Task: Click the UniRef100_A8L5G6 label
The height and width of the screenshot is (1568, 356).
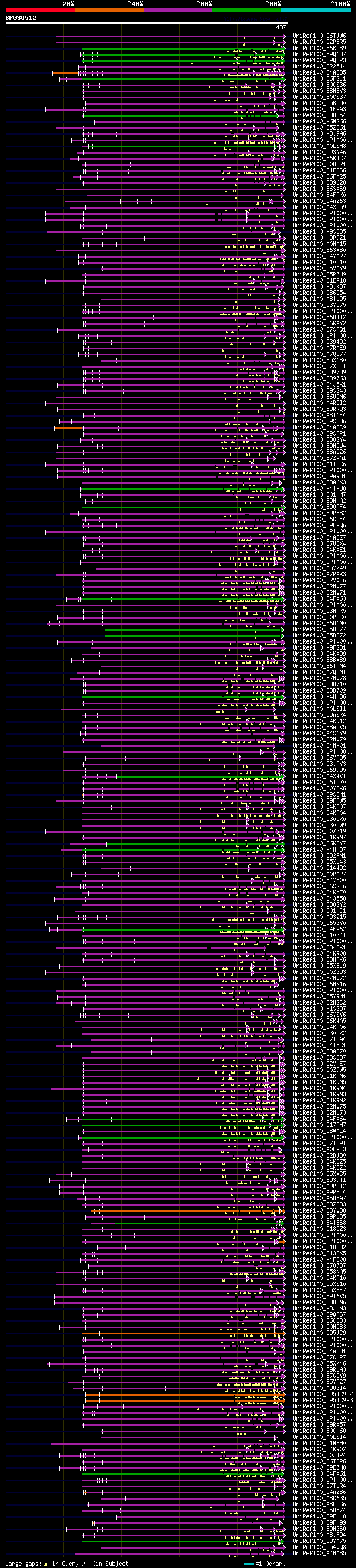Action: 319,1504
